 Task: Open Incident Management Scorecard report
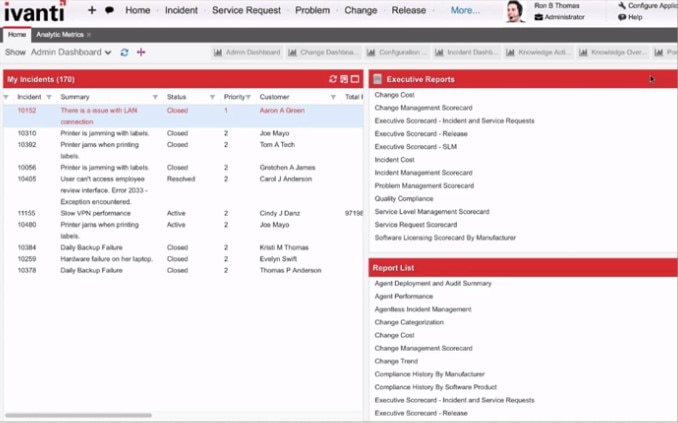[x=423, y=173]
